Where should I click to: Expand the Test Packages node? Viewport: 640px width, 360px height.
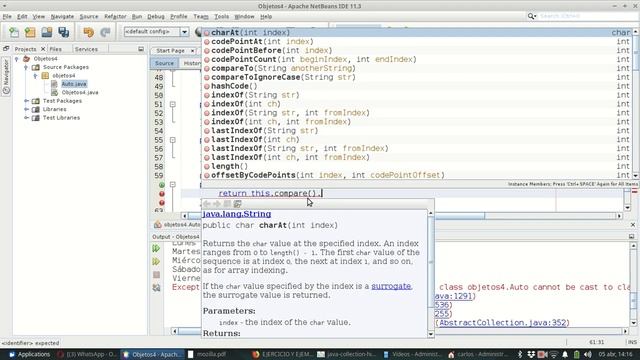point(26,101)
